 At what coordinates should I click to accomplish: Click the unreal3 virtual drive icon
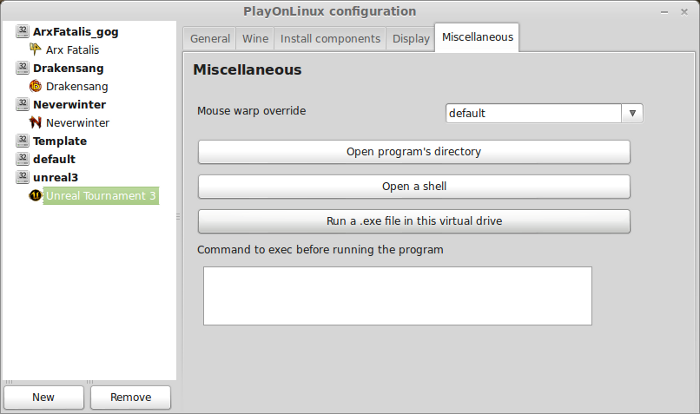(22, 177)
